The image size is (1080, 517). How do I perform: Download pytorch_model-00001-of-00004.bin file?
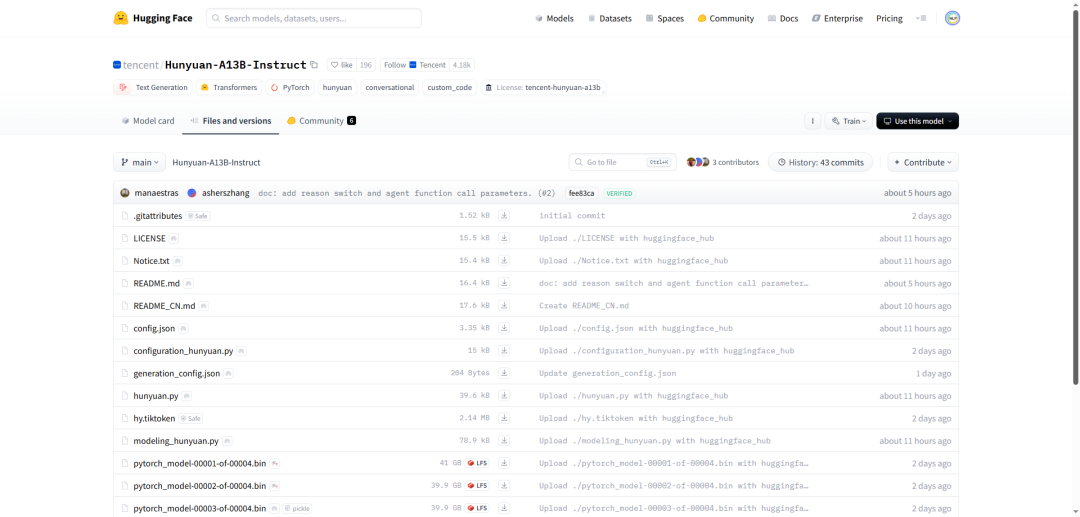tap(504, 463)
